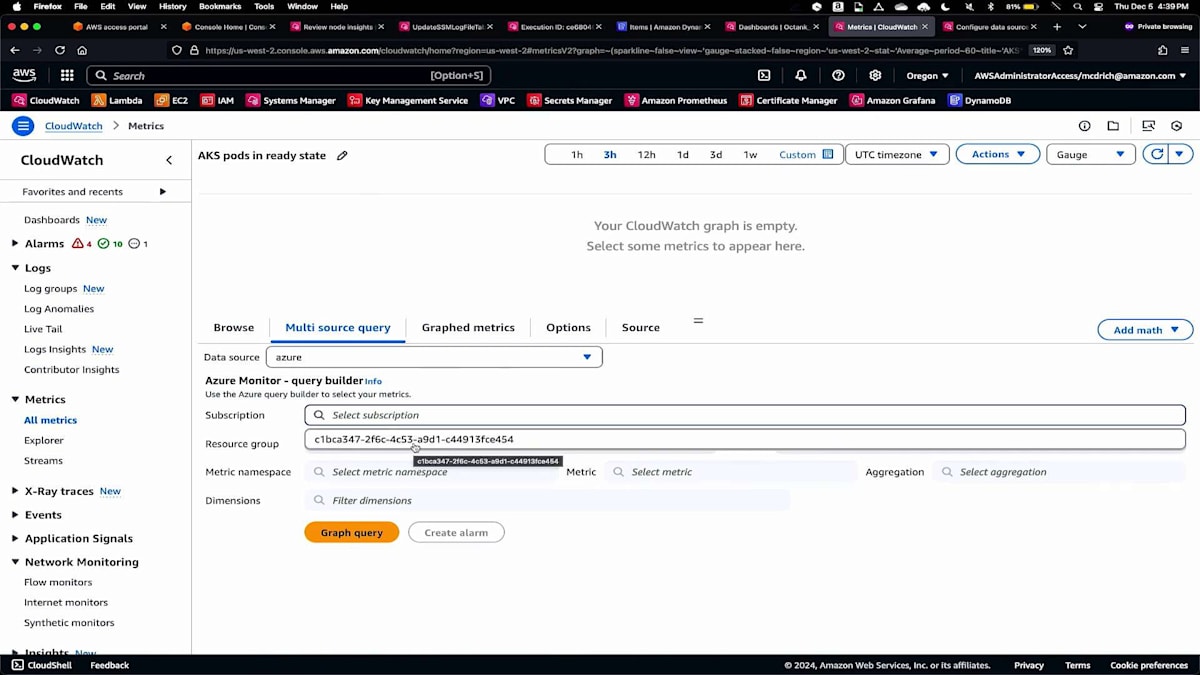Screen dimensions: 1200x675
Task: Open the Firefox History menu
Action: [x=173, y=6]
